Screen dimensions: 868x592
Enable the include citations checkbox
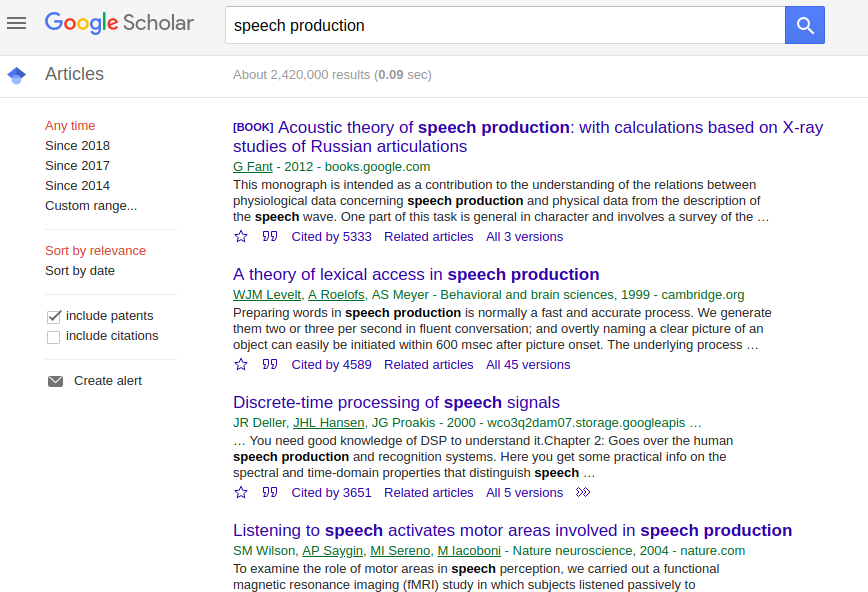(54, 337)
